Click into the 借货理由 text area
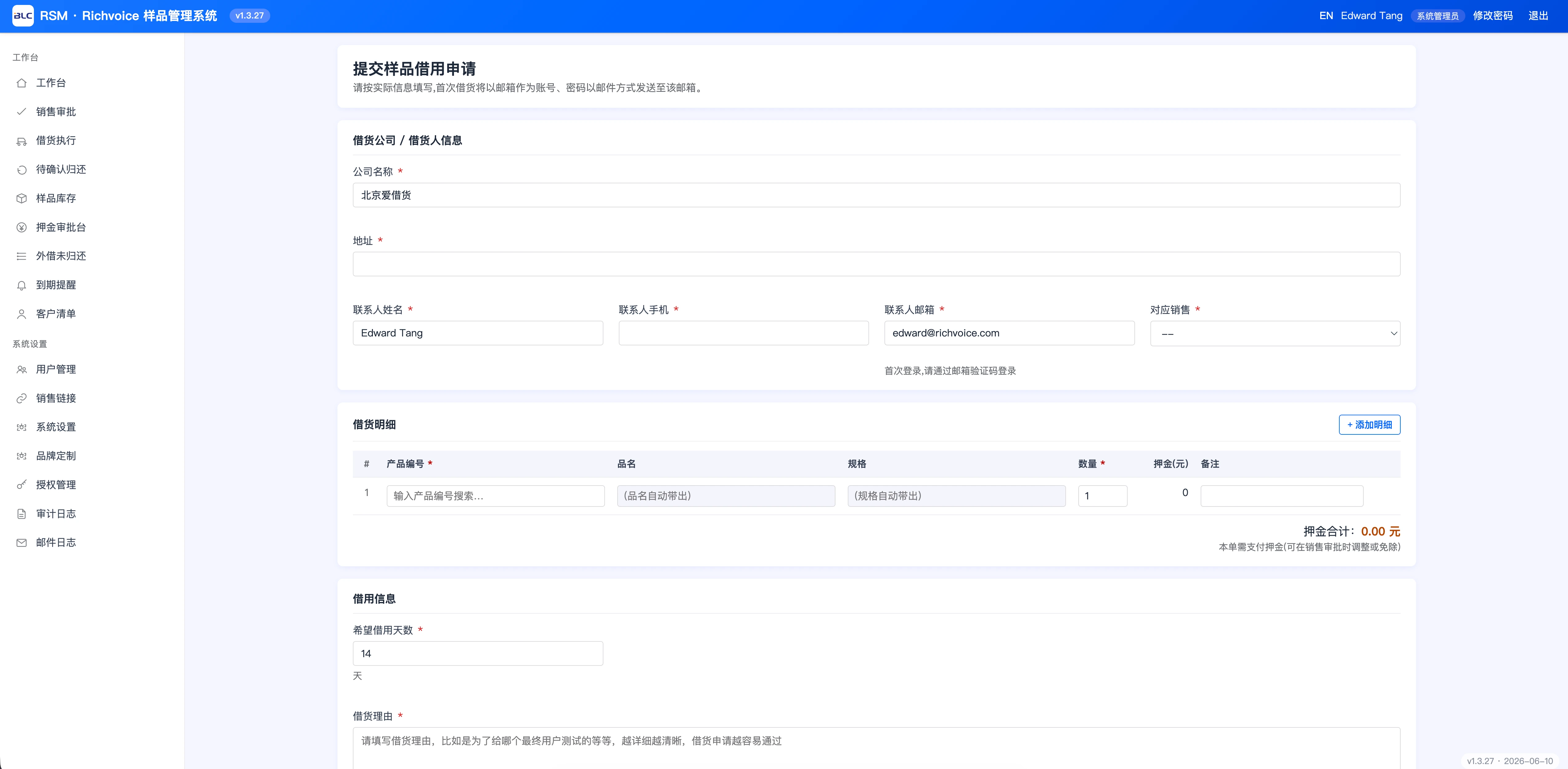This screenshot has width=1568, height=769. [x=876, y=748]
